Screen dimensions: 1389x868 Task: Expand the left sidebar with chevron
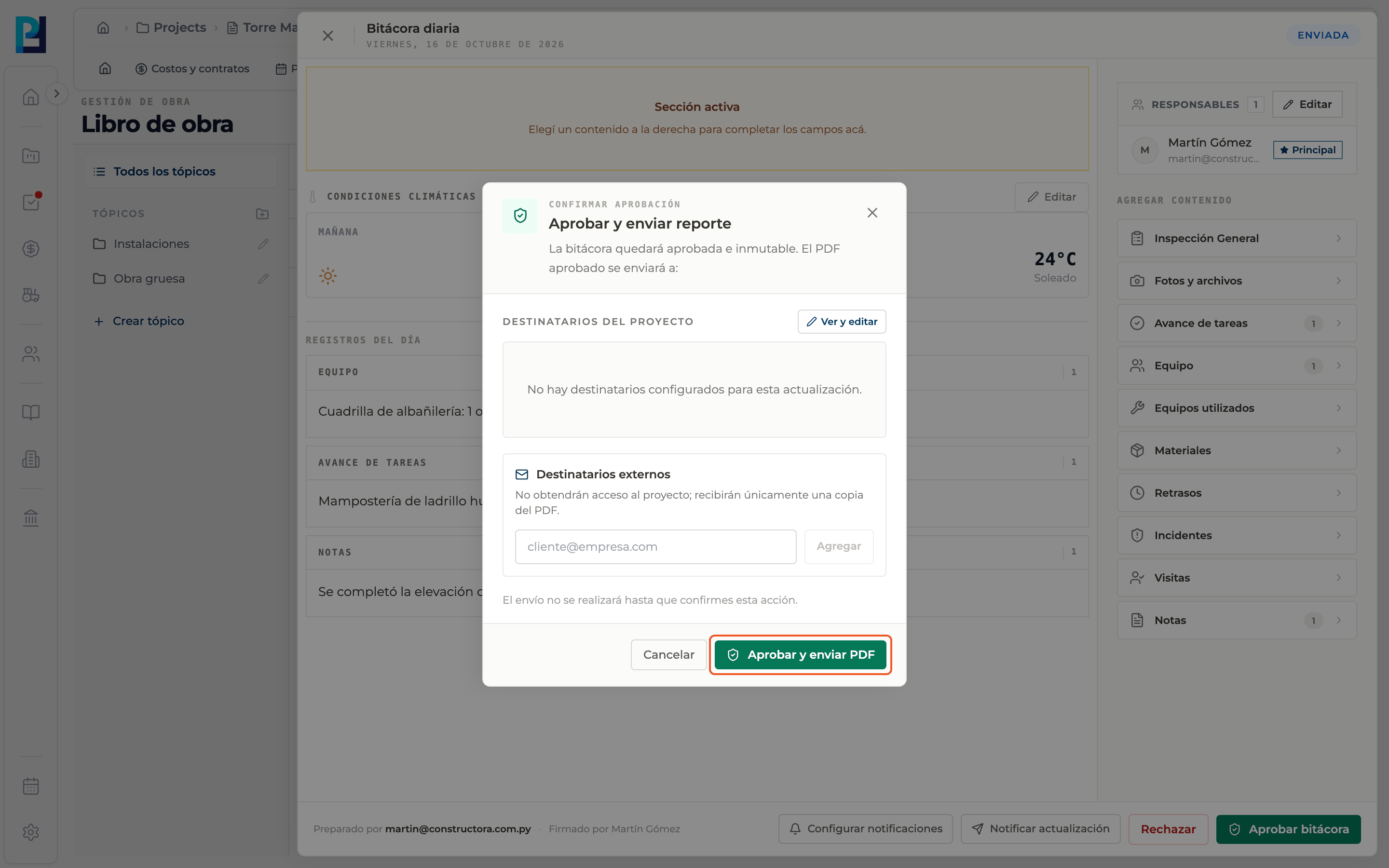[56, 94]
